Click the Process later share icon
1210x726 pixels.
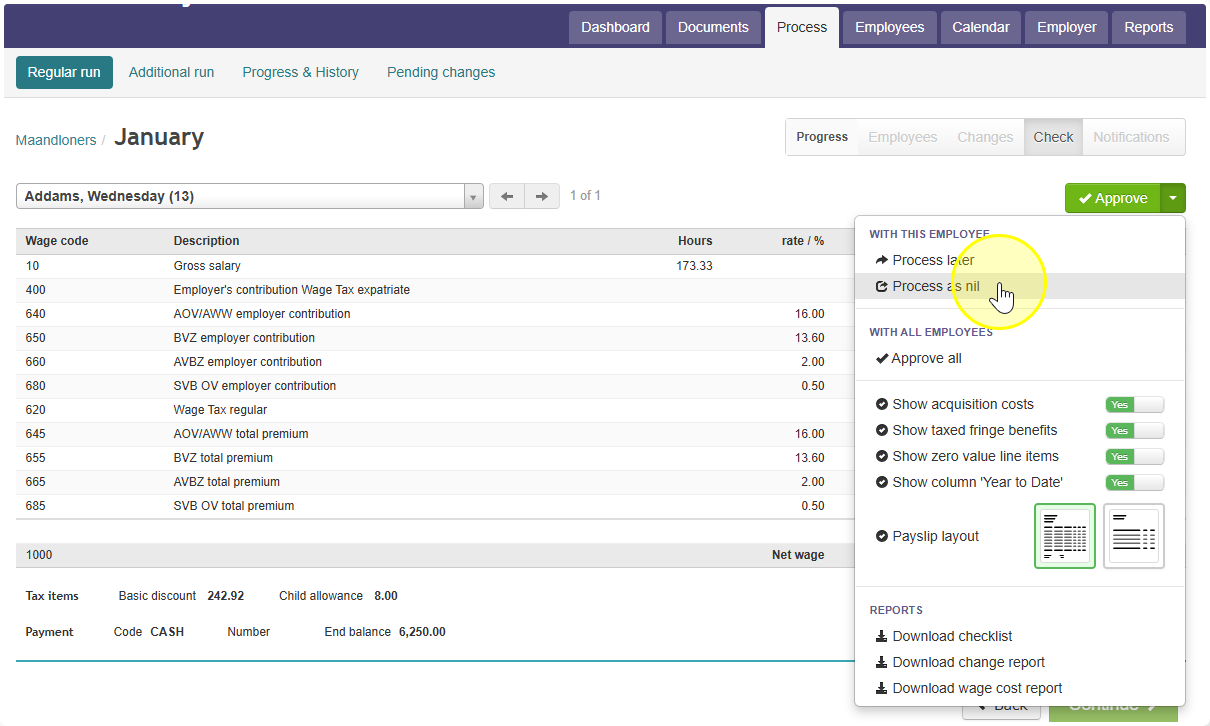pyautogui.click(x=881, y=260)
